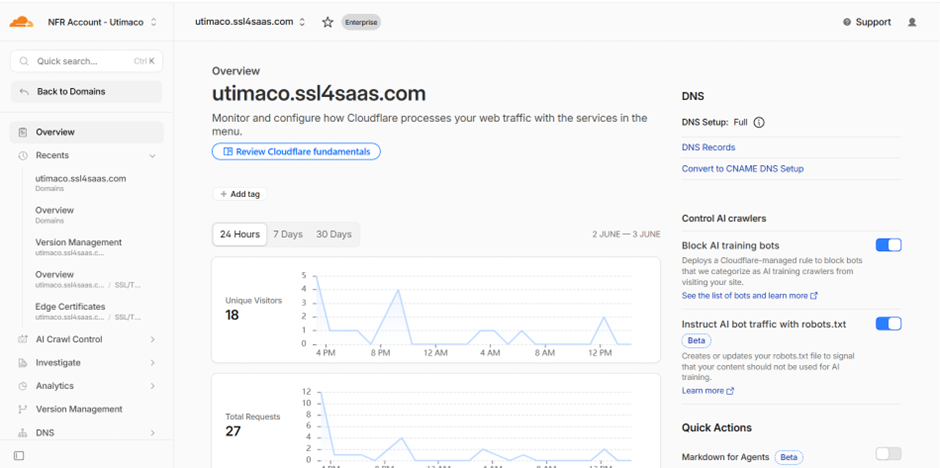Expand AI Crawl Control submenu chevron
Image resolution: width=940 pixels, height=468 pixels.
(152, 339)
